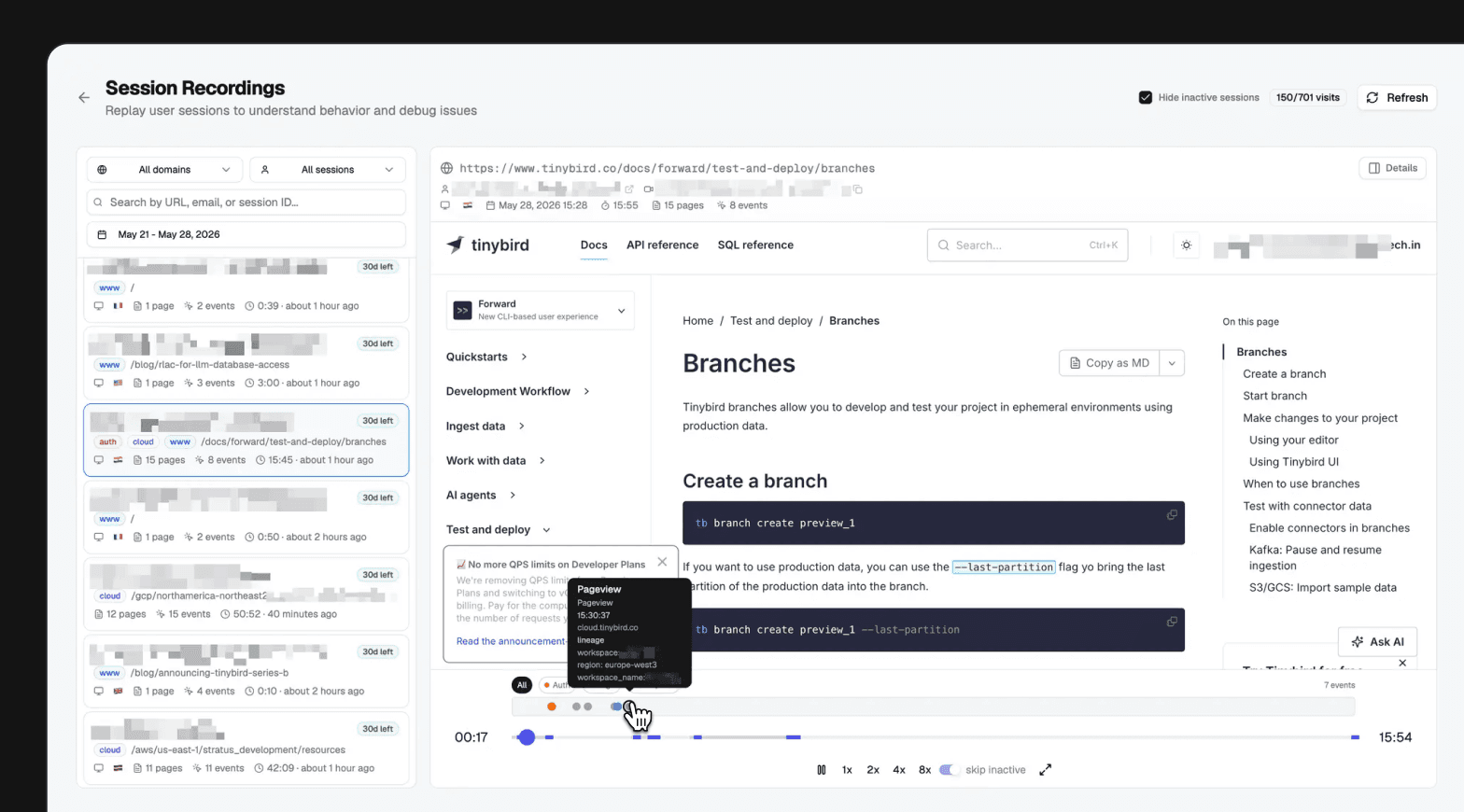The width and height of the screenshot is (1464, 812).
Task: Switch to the Docs tab
Action: [x=594, y=245]
